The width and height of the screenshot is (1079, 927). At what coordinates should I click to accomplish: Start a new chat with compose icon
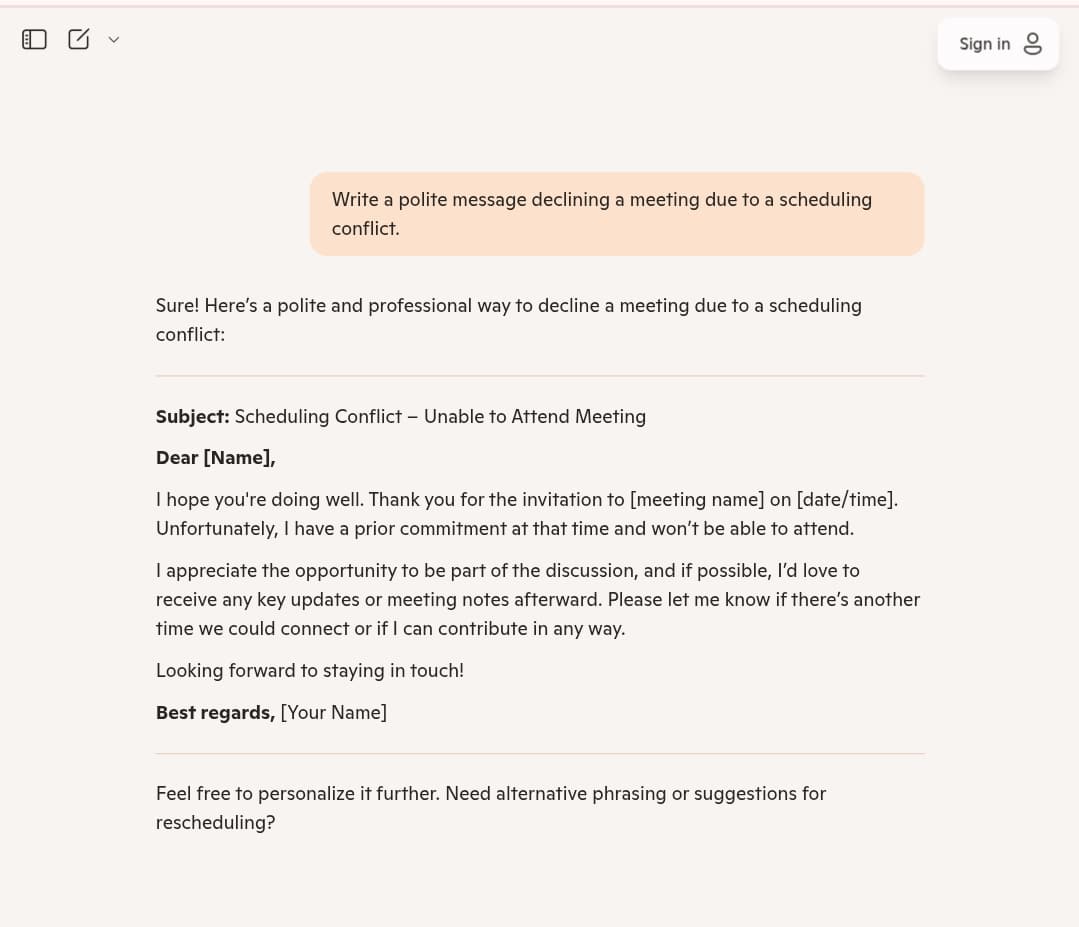[x=79, y=39]
